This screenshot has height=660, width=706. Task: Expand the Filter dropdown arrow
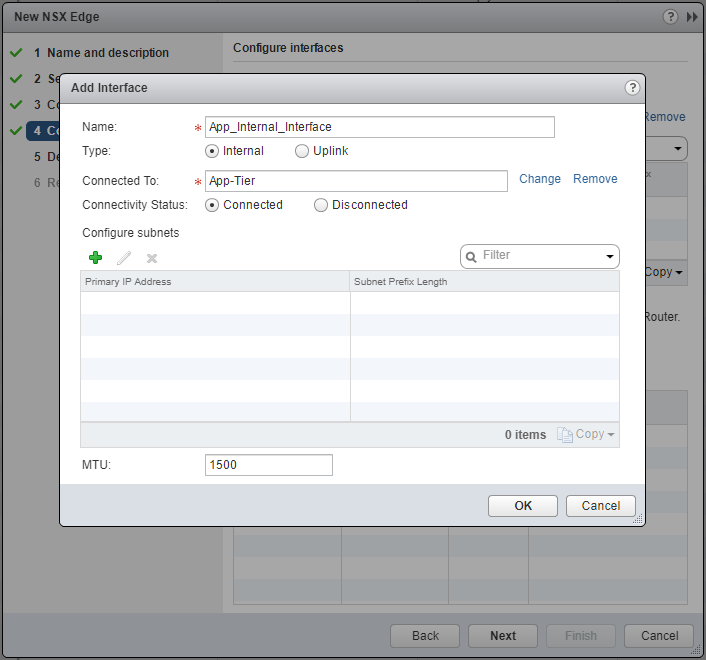[x=609, y=257]
